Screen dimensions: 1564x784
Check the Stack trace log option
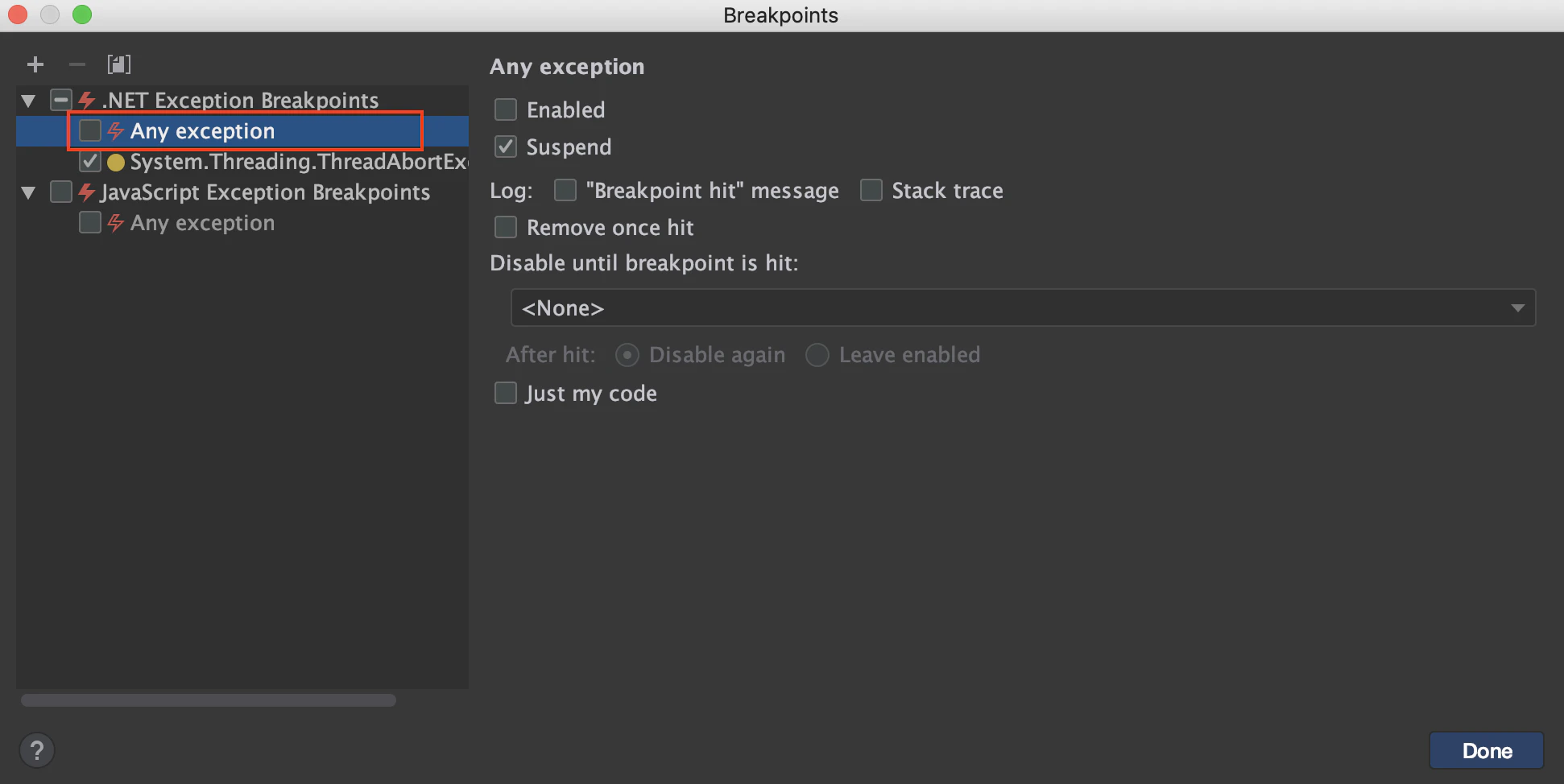click(x=871, y=190)
